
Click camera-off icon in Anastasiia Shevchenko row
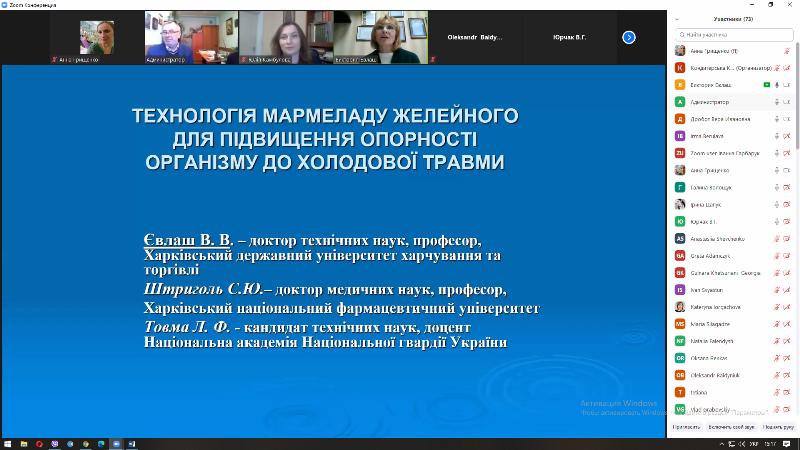point(787,239)
